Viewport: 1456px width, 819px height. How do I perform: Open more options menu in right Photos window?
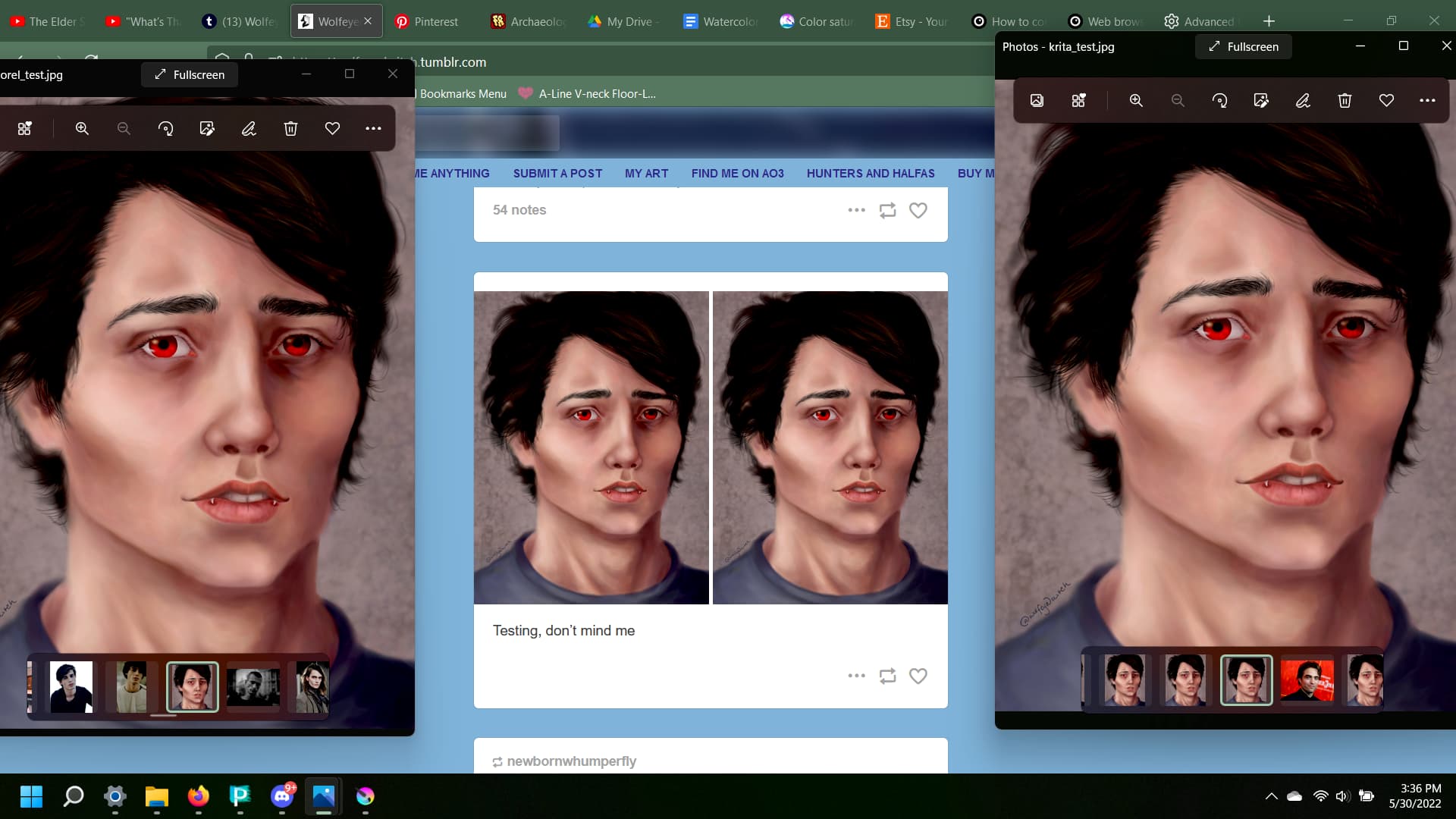click(1427, 101)
